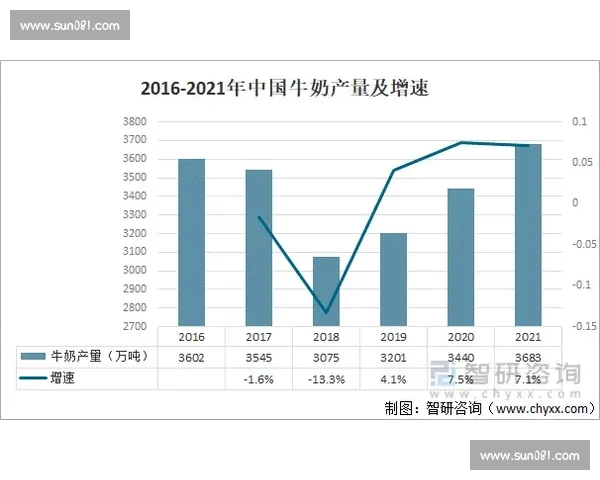The image size is (600, 480).
Task: Click the 3075 production value cell
Action: click(x=326, y=358)
